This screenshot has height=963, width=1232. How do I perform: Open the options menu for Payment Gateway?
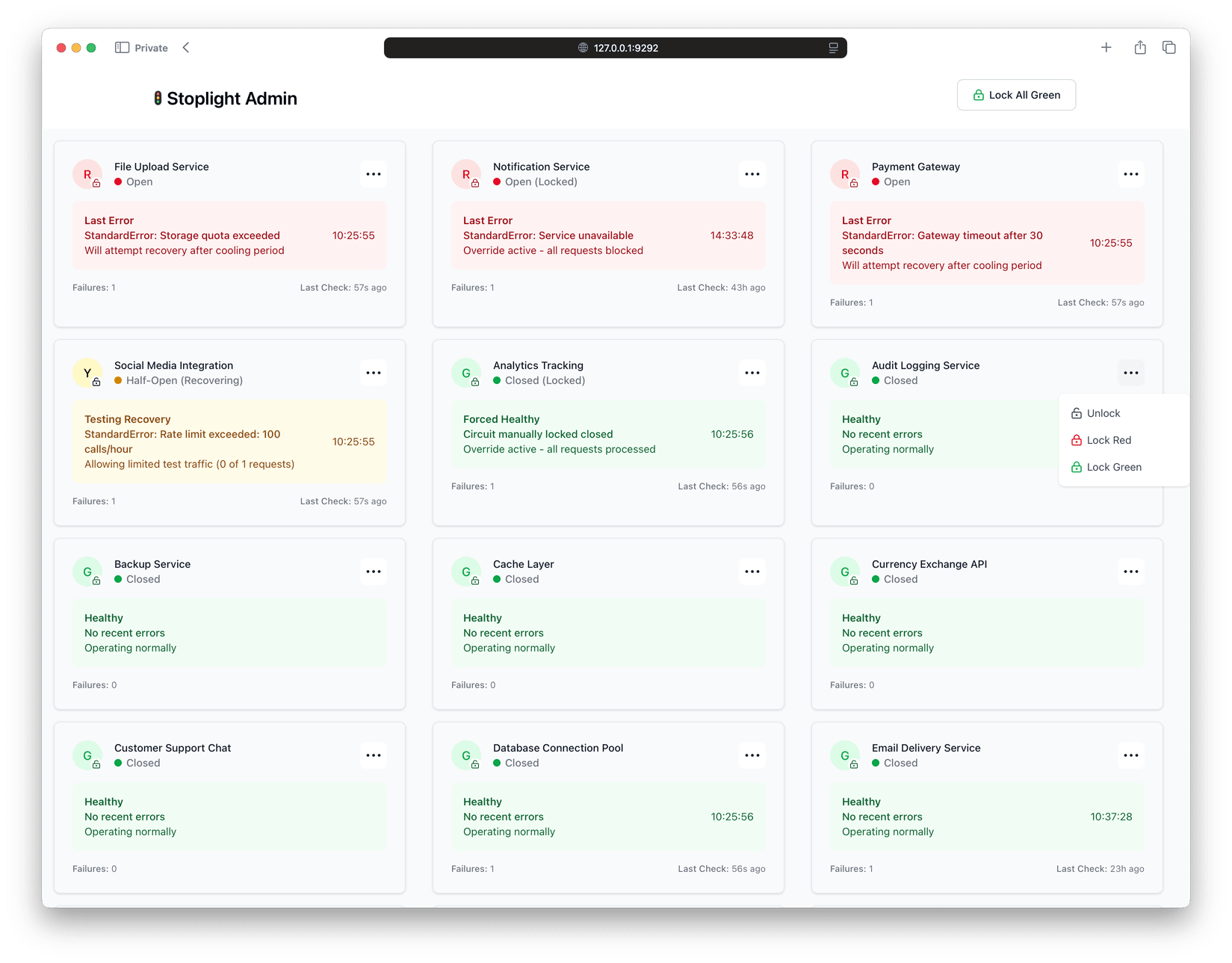[x=1130, y=173]
